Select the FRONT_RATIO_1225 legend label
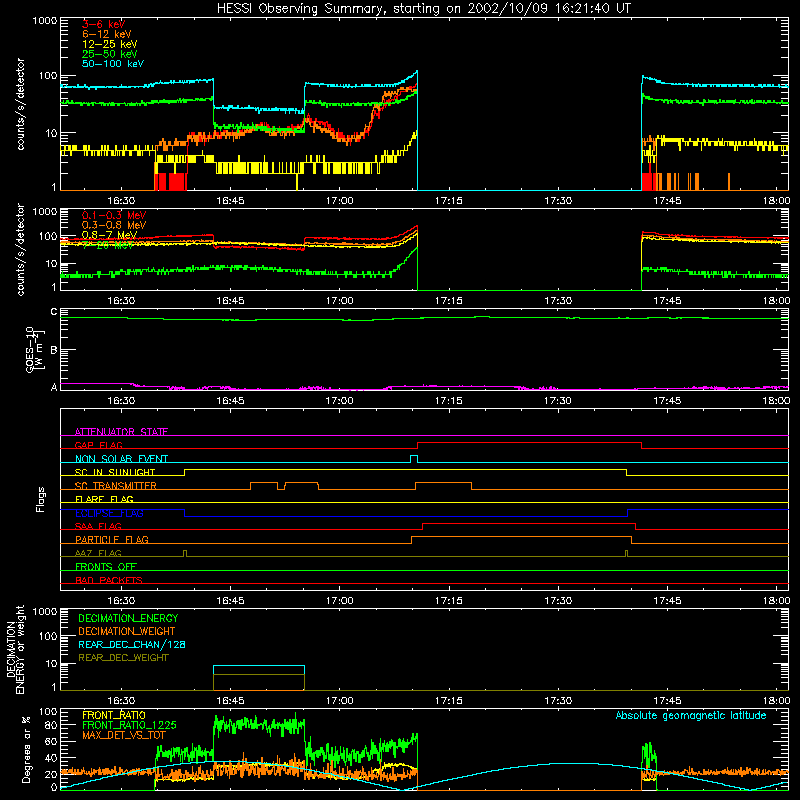Image resolution: width=800 pixels, height=800 pixels. click(x=129, y=725)
